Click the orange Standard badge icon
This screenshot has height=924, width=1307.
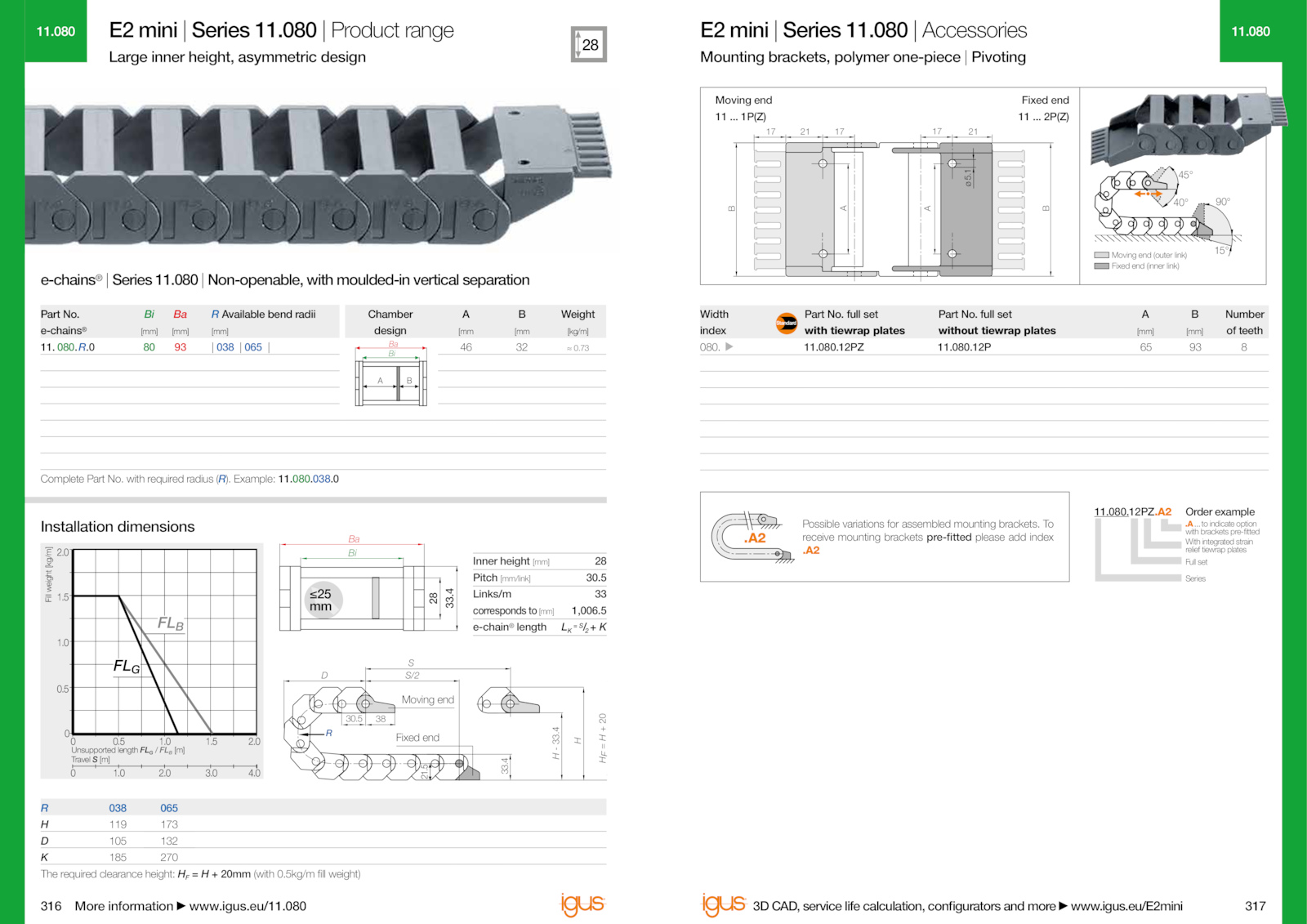click(x=787, y=324)
